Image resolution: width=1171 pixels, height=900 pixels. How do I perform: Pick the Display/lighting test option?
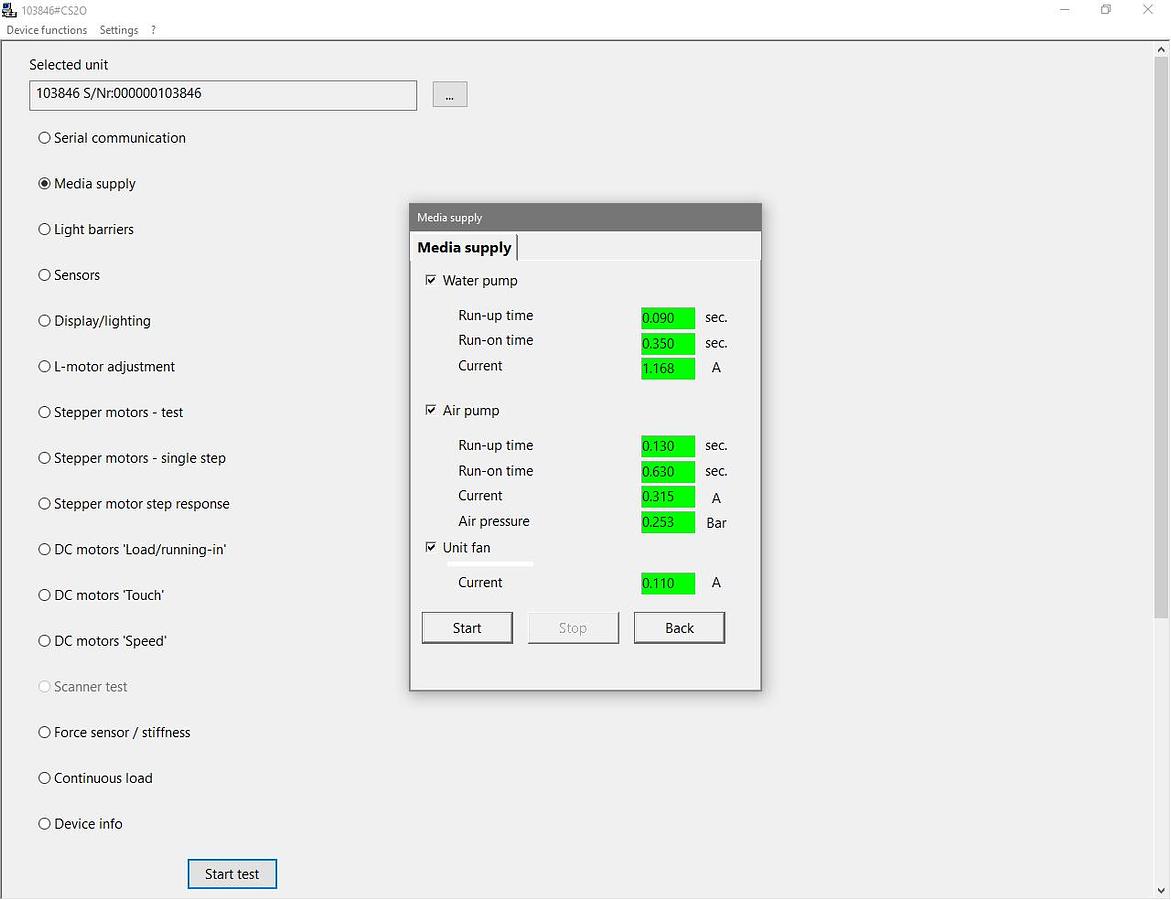click(x=44, y=321)
